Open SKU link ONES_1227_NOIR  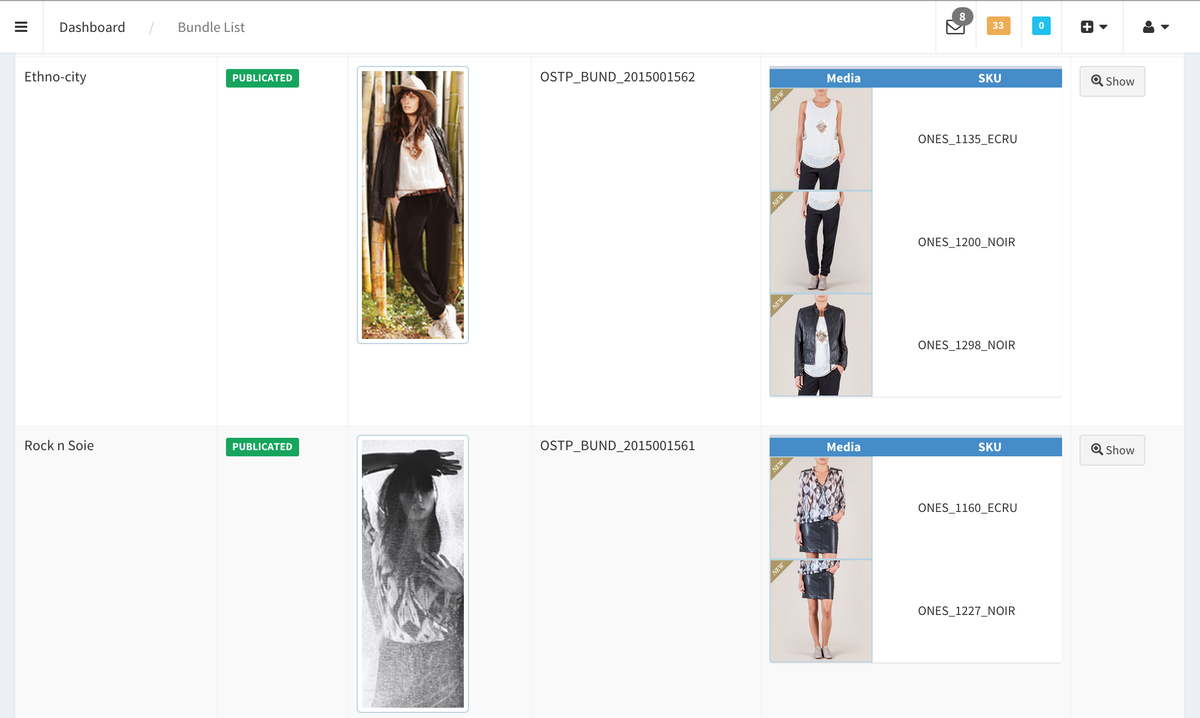(x=966, y=610)
